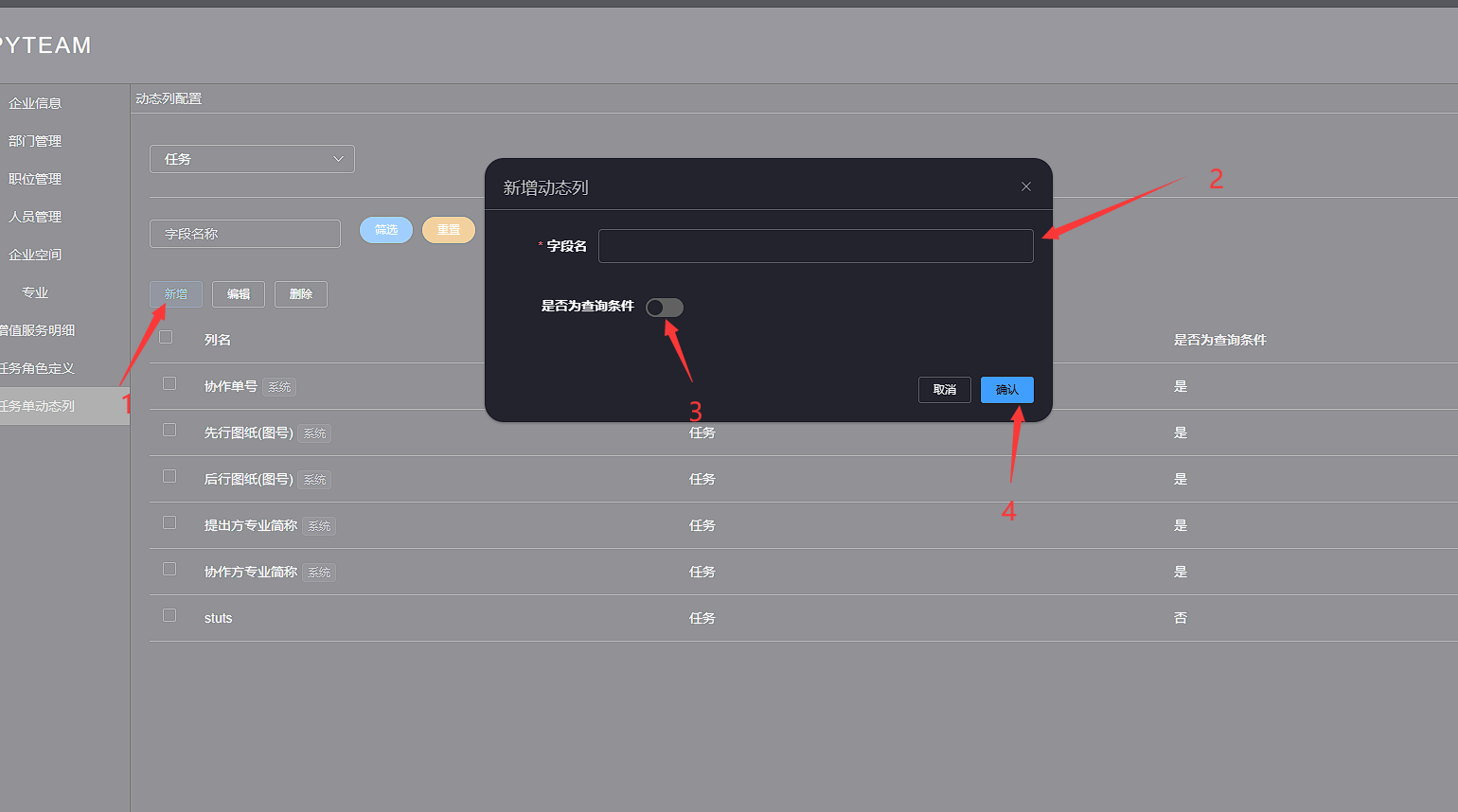The height and width of the screenshot is (812, 1458).
Task: Click the 新增 add button
Action: click(176, 294)
